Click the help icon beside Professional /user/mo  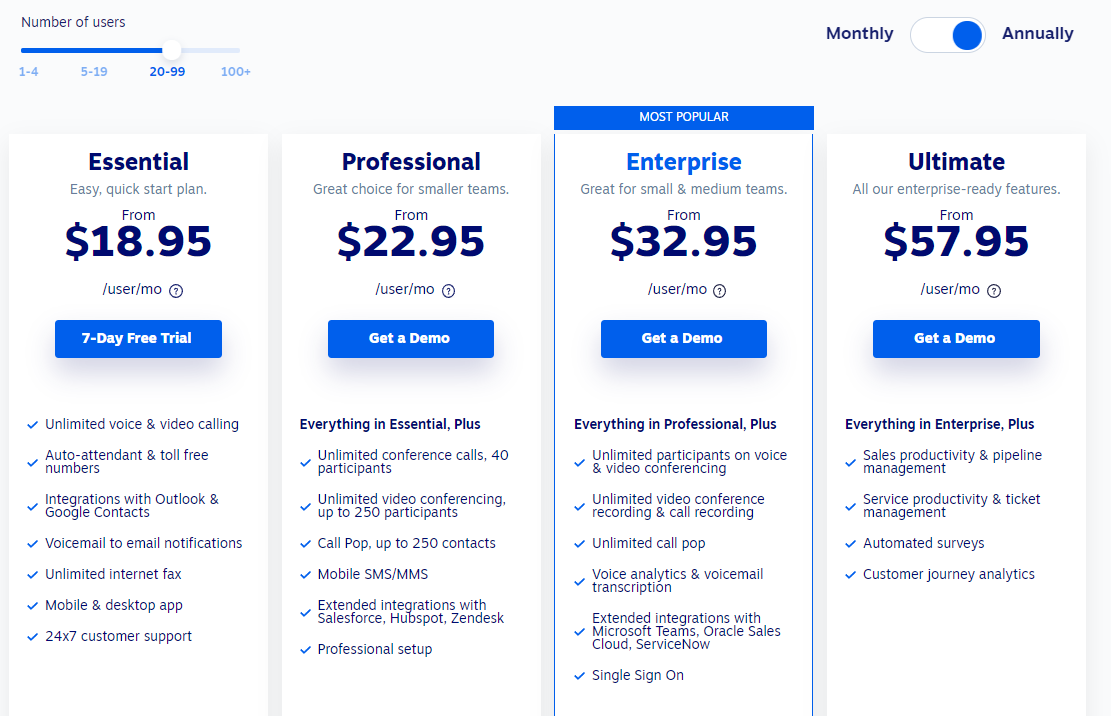coord(449,290)
